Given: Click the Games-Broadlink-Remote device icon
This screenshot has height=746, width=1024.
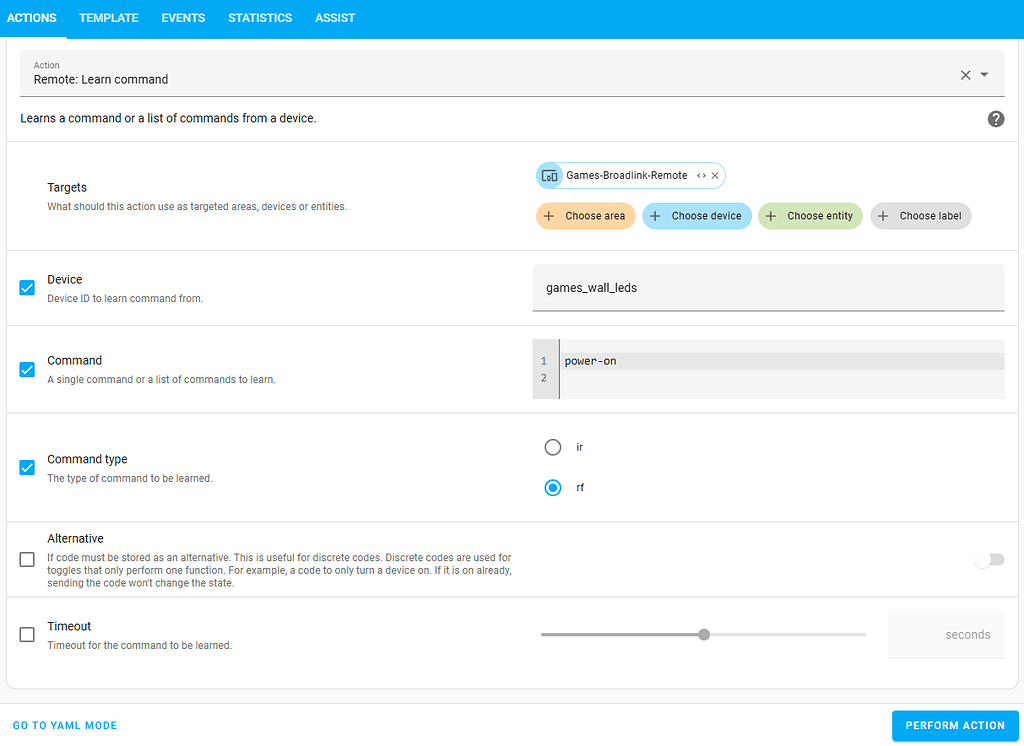Looking at the screenshot, I should 550,176.
